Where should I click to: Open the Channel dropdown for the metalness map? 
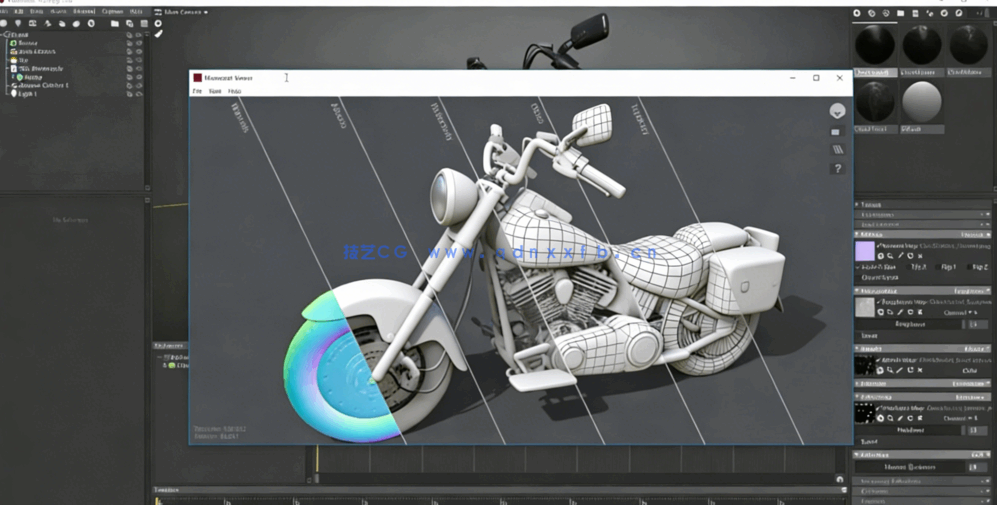coord(961,419)
